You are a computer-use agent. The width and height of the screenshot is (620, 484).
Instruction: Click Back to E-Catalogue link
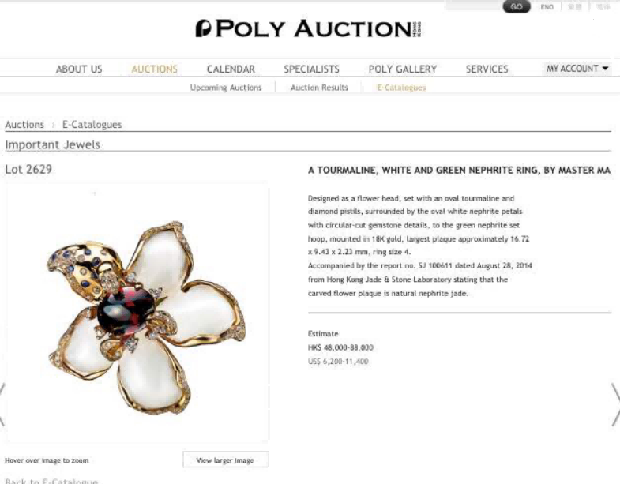(x=51, y=481)
